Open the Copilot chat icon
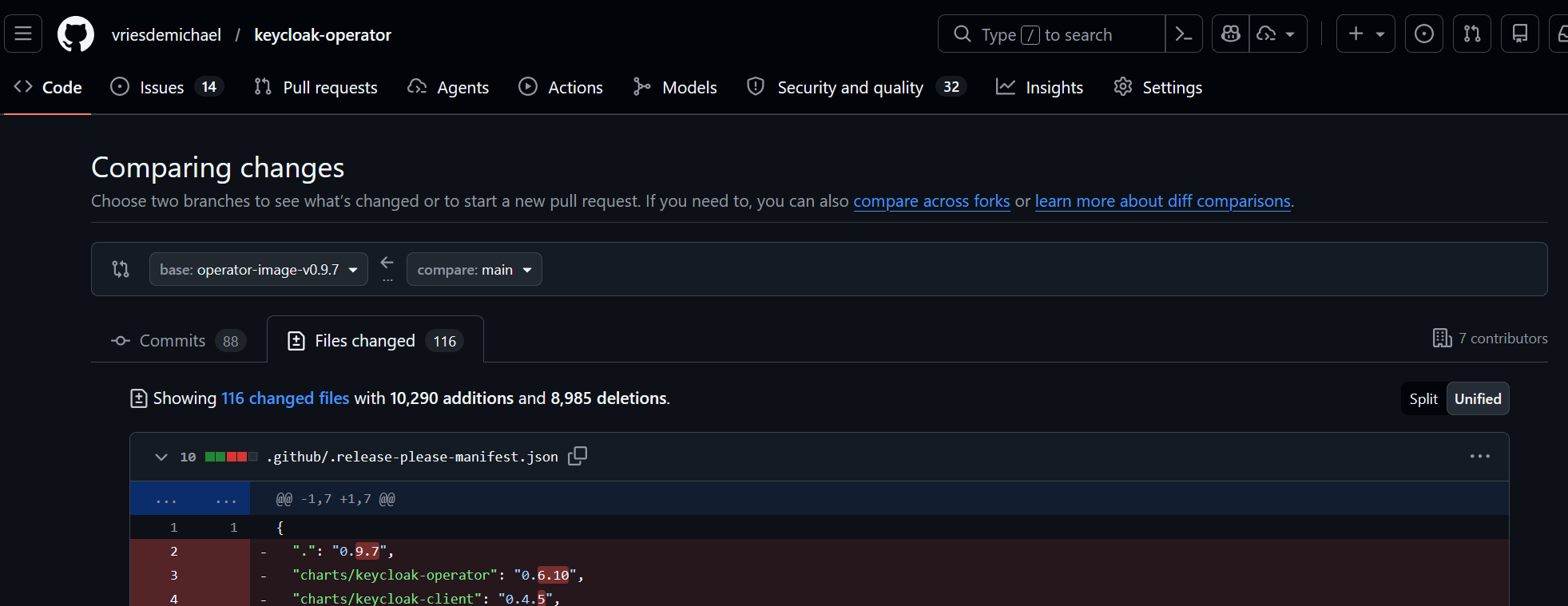Screen dimensions: 1568x606 coord(1231,34)
